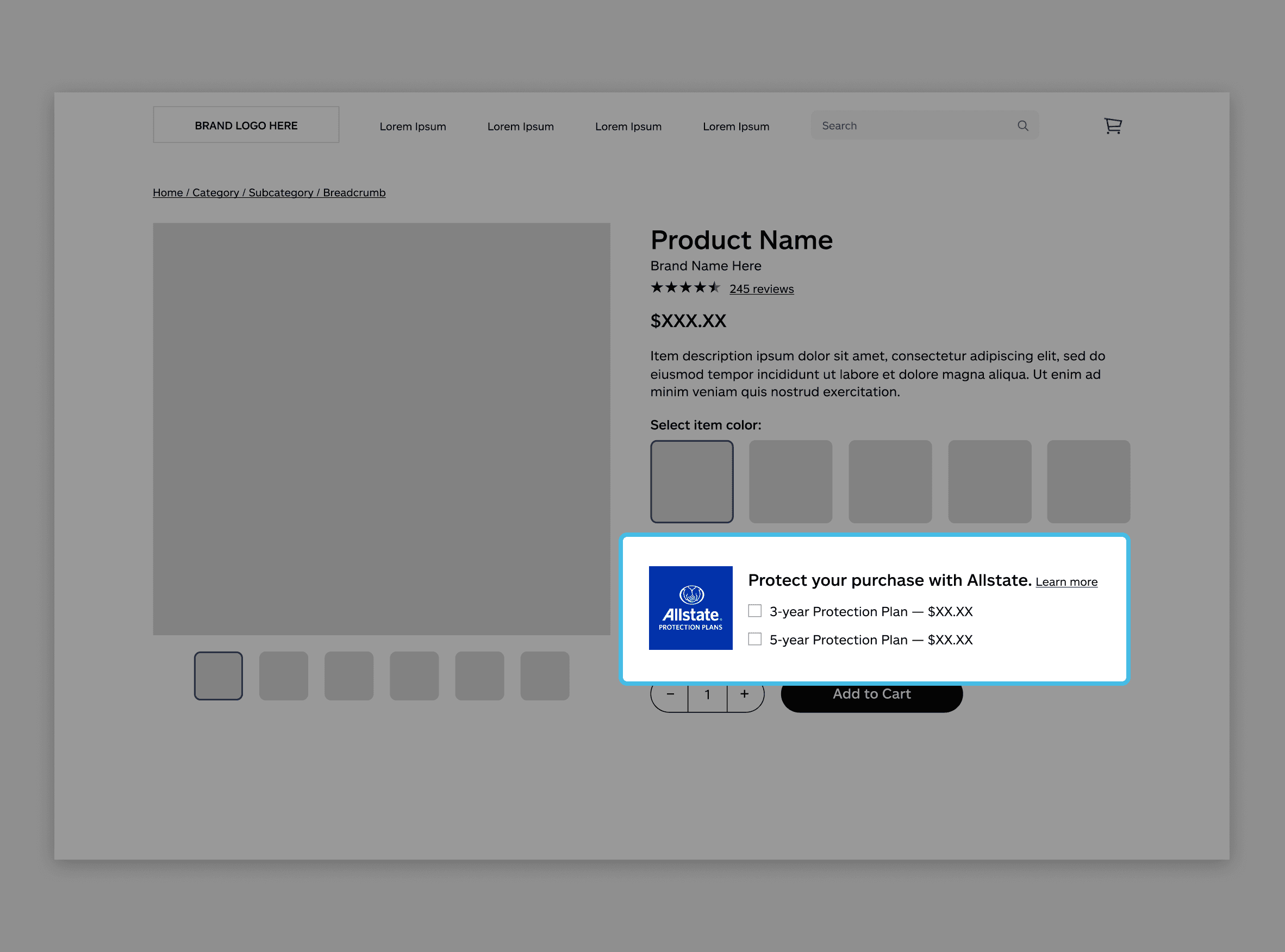Select the second product thumbnail
Image resolution: width=1285 pixels, height=952 pixels.
(284, 676)
